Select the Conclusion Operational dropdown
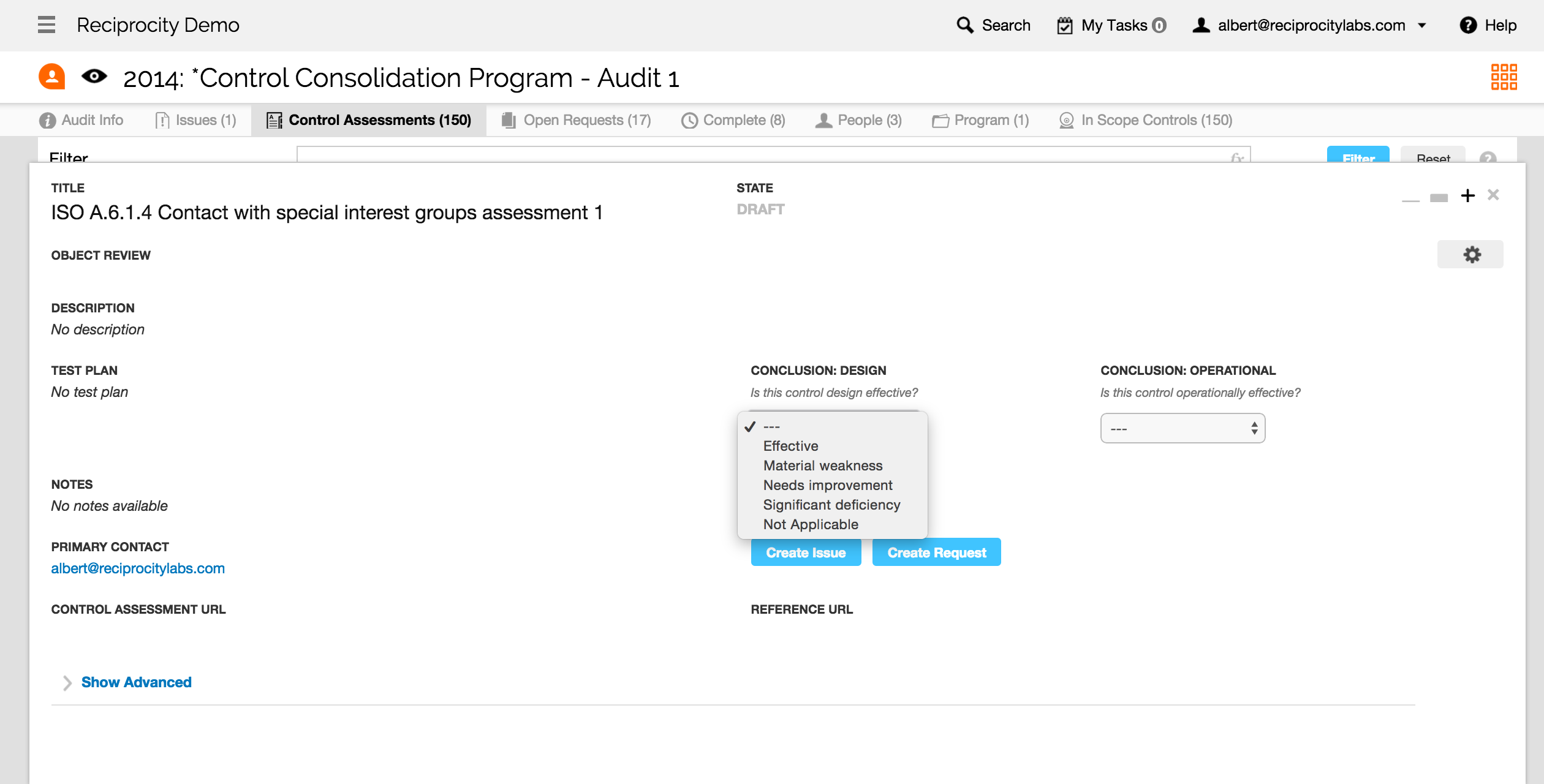 [1183, 428]
